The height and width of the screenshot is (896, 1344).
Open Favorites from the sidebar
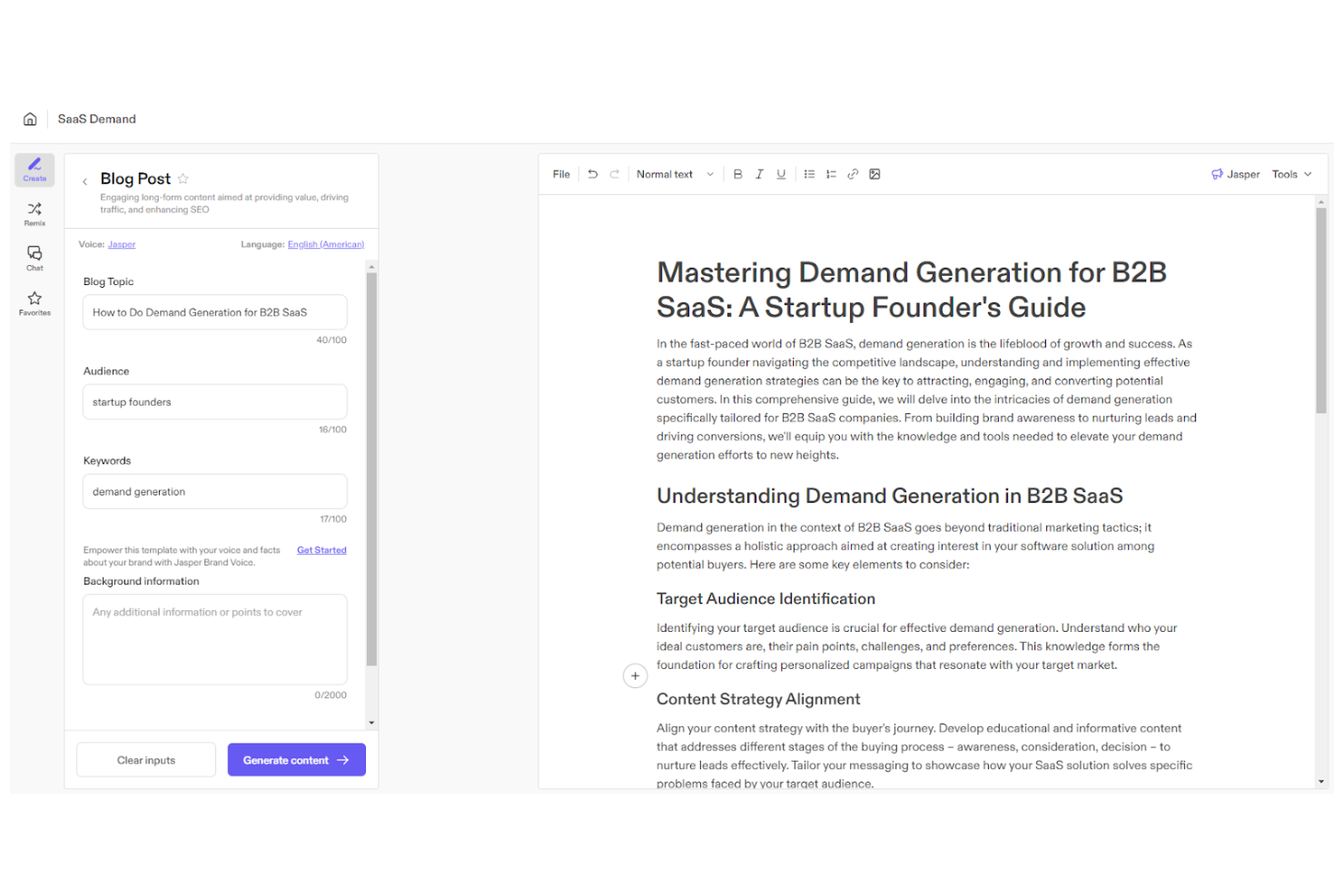click(x=34, y=302)
